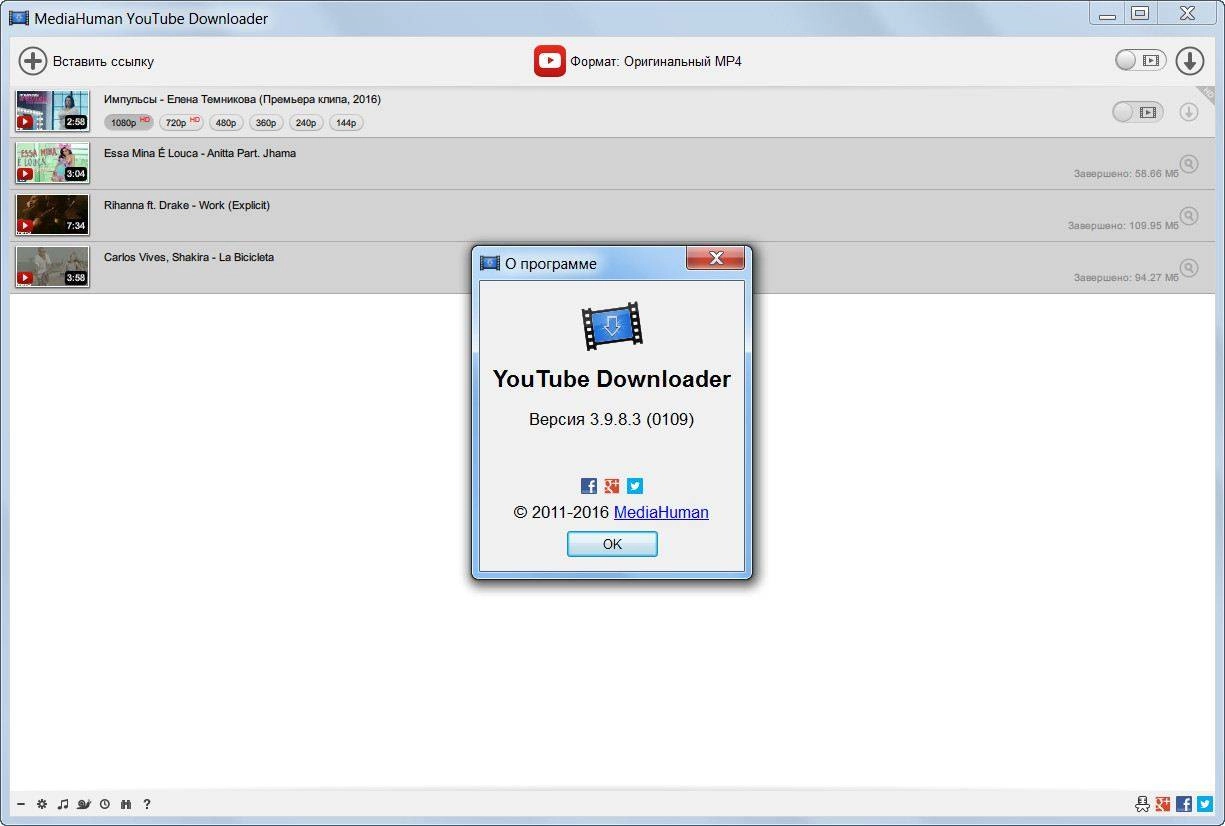The image size is (1225, 826).
Task: Click the music note icon in bottom bar
Action: point(63,804)
